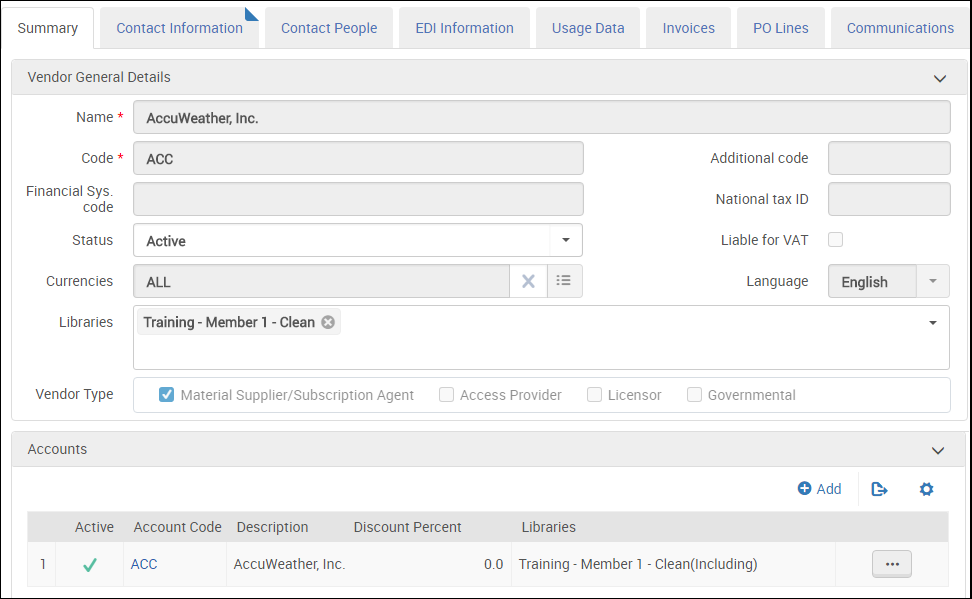Click into the National tax ID field
The height and width of the screenshot is (599, 972).
(888, 199)
